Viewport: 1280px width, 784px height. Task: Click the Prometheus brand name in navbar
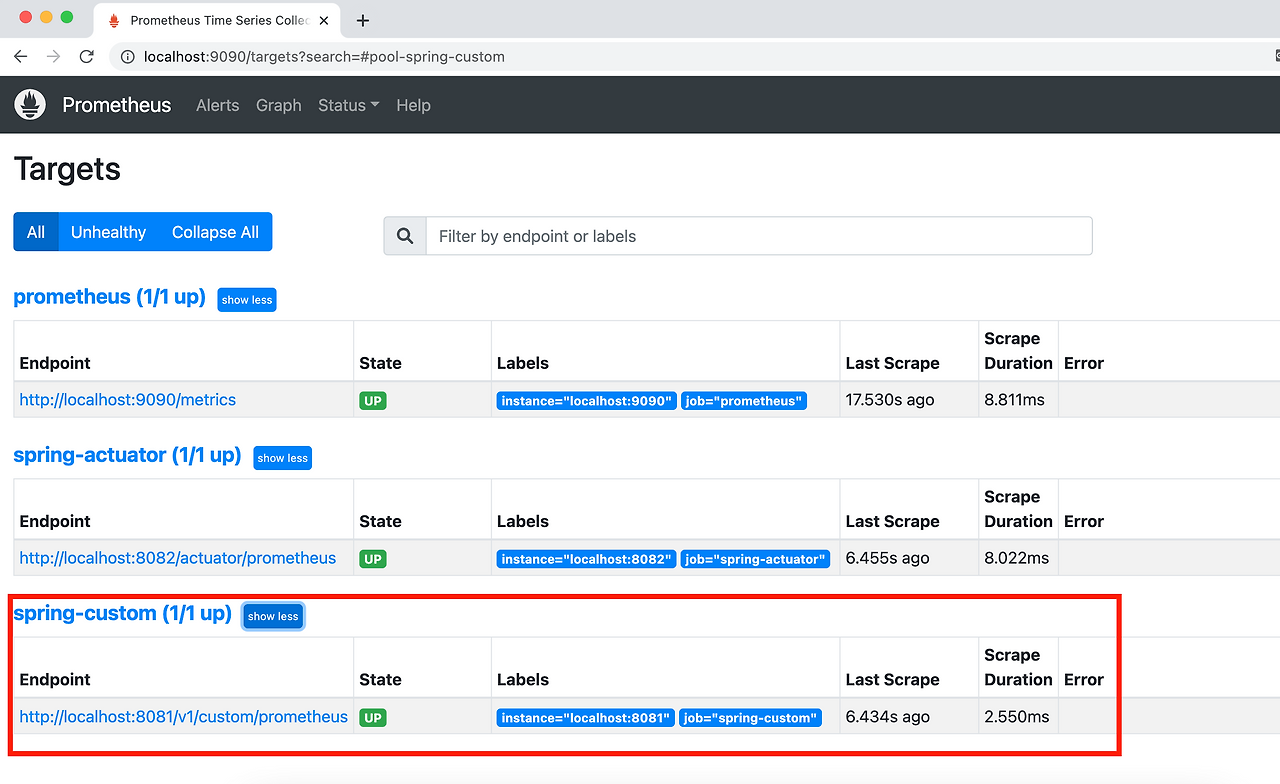pyautogui.click(x=117, y=105)
